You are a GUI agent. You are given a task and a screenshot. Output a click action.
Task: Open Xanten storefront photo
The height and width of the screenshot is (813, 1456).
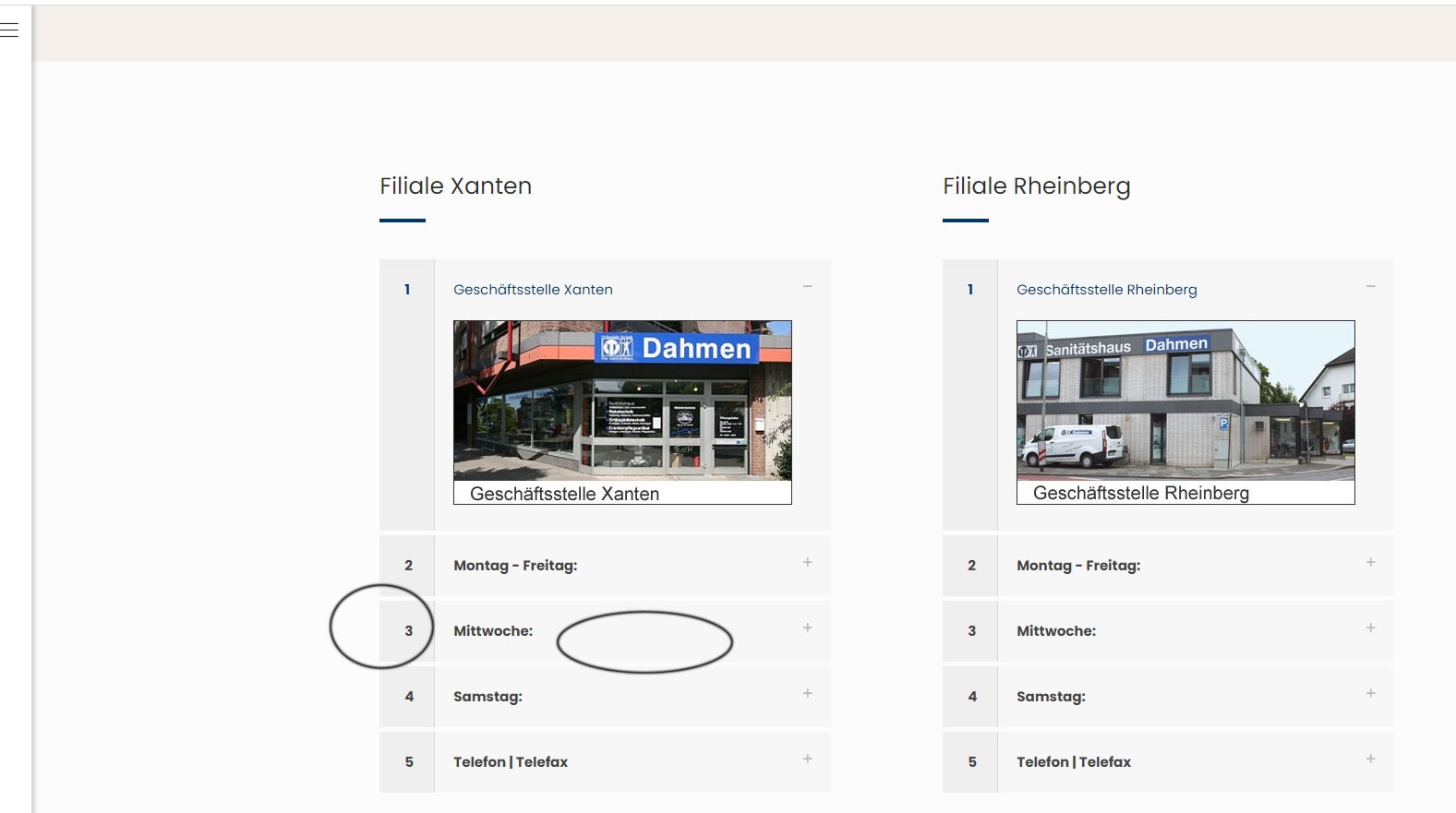point(622,412)
